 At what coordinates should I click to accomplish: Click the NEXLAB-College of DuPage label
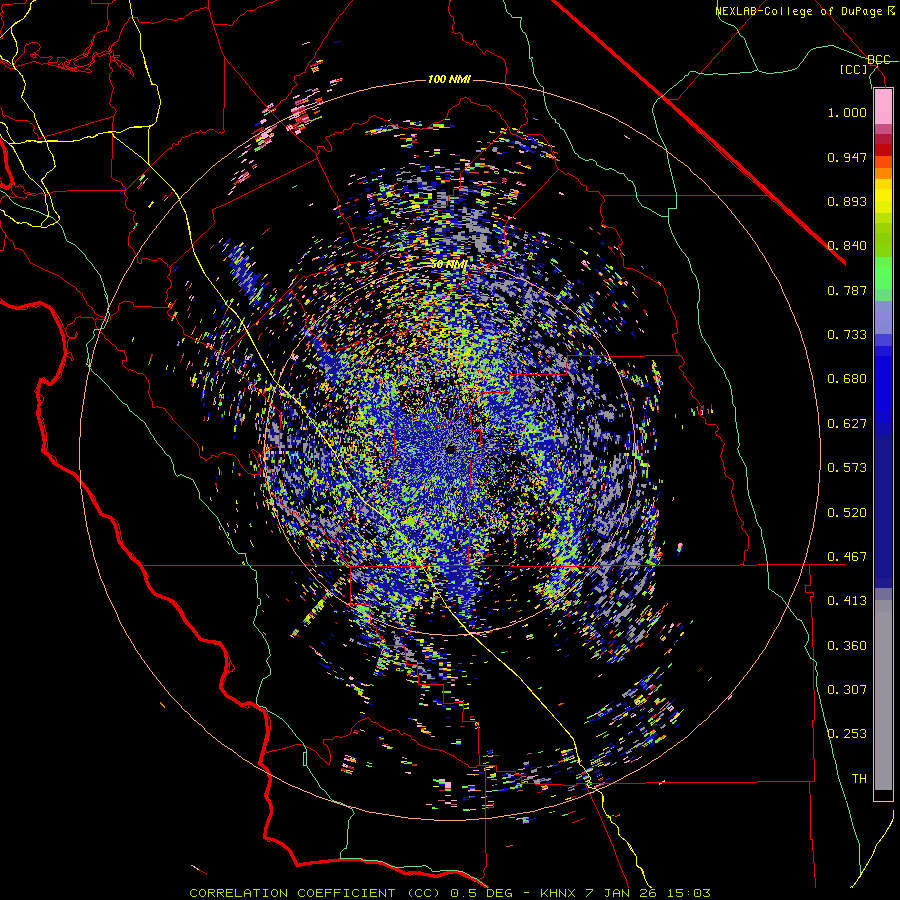point(804,11)
